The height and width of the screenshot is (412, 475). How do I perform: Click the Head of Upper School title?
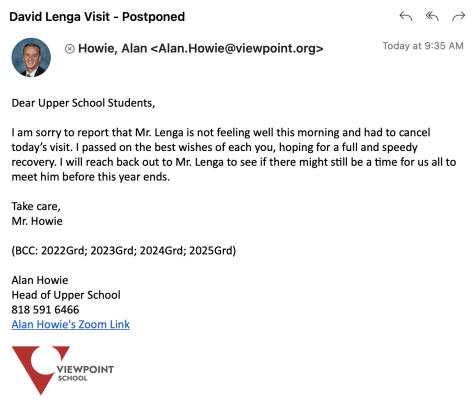66,295
